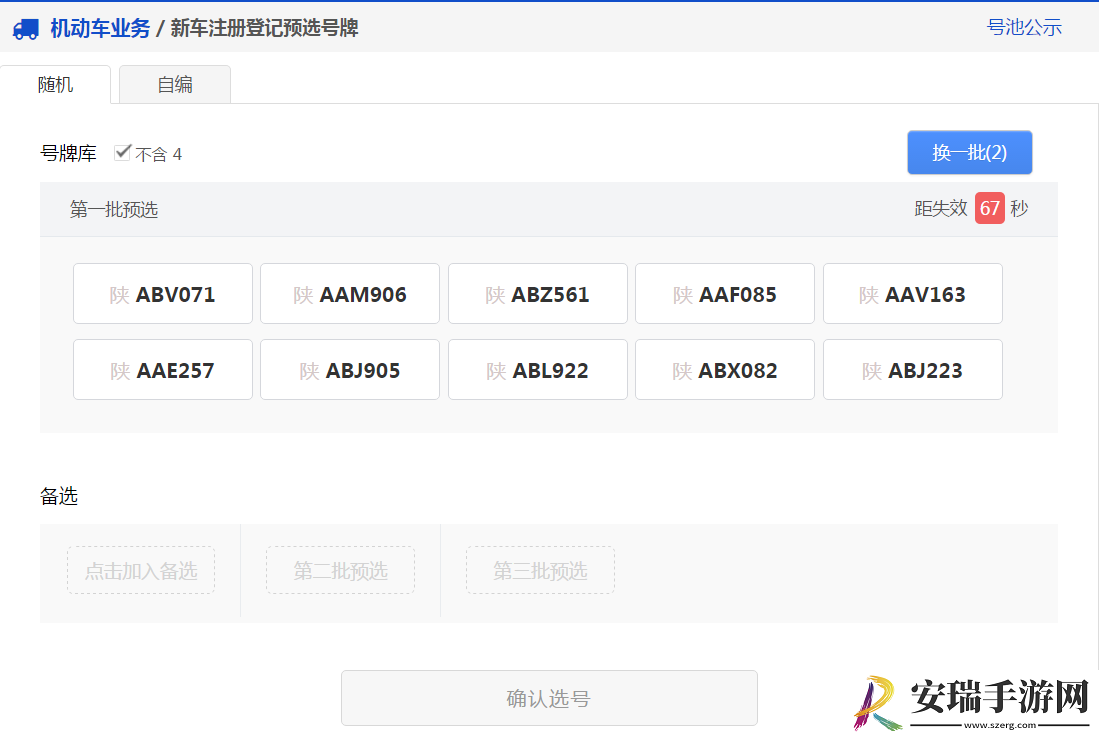
Task: Switch to the 随机 tab
Action: 55,85
